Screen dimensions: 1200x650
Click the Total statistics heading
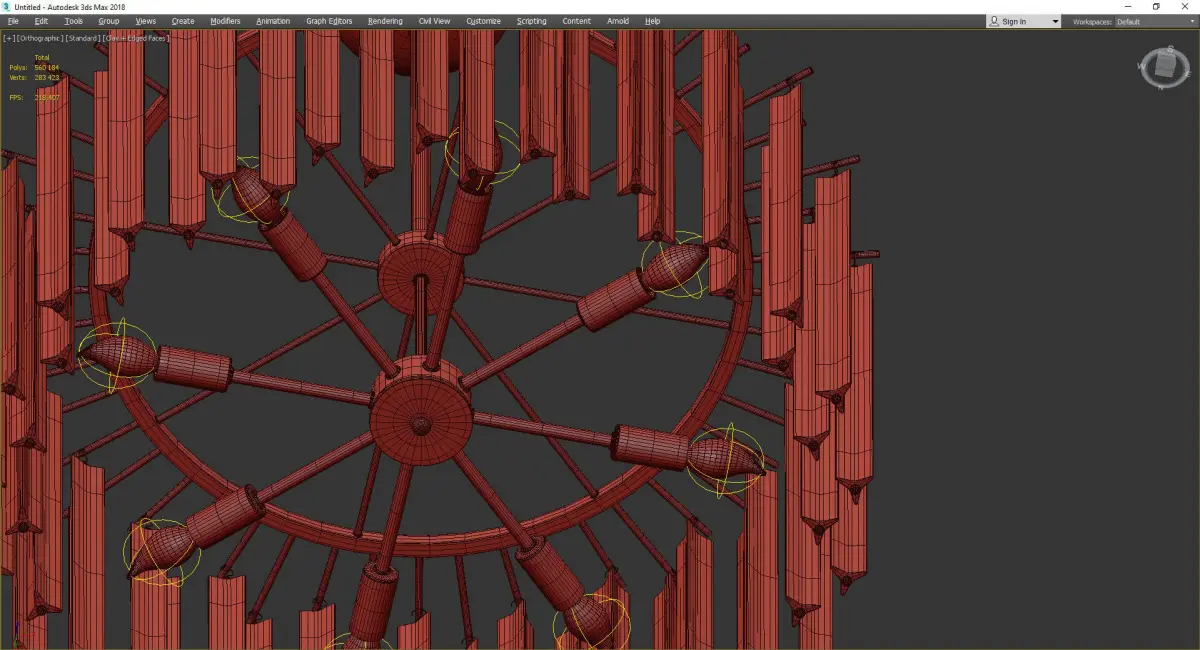[42, 58]
